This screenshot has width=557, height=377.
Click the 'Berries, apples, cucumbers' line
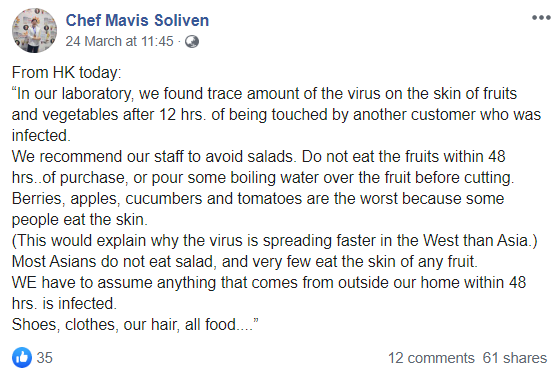(x=258, y=199)
